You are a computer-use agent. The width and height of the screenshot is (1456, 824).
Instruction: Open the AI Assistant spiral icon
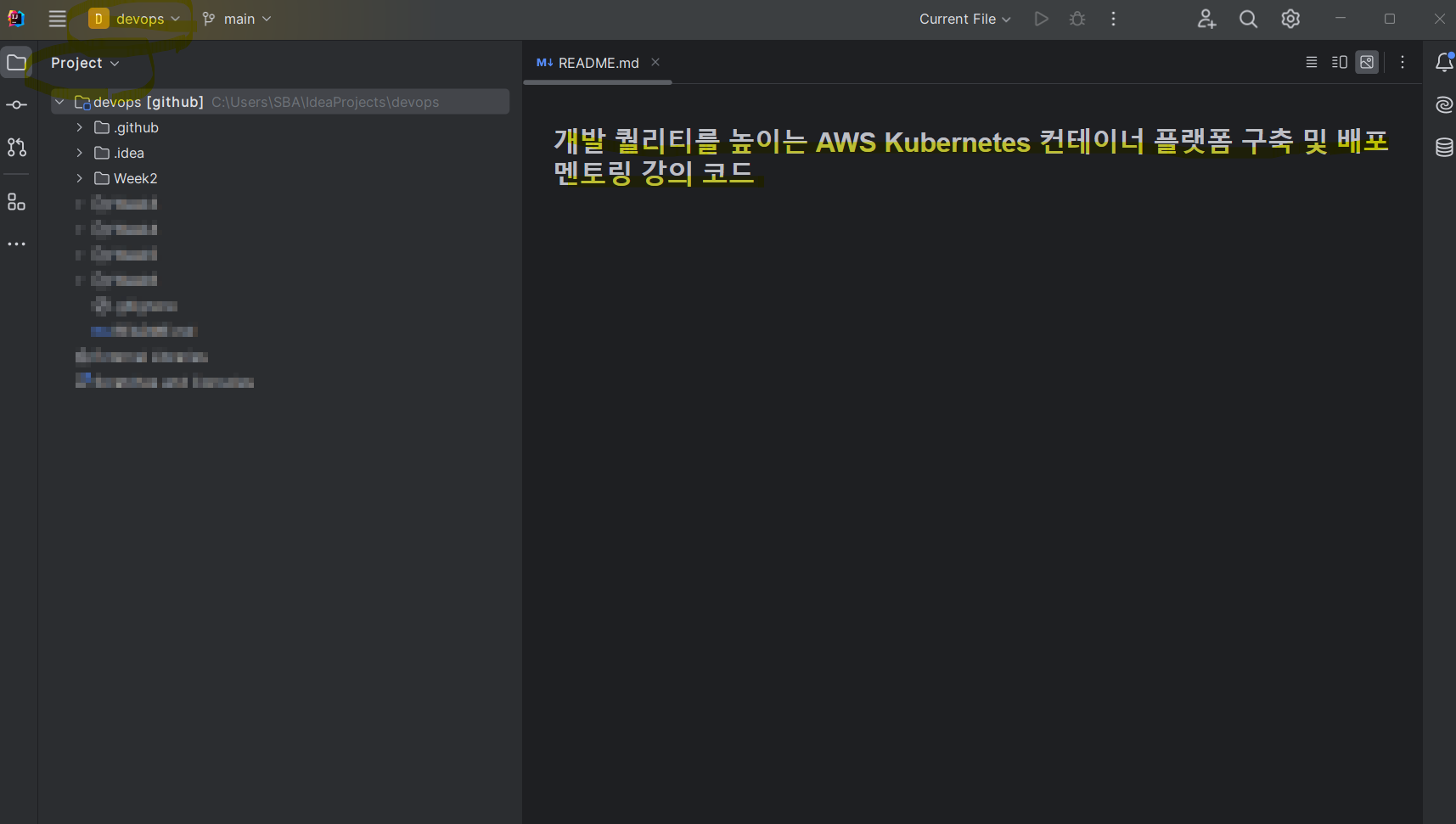pyautogui.click(x=1444, y=104)
